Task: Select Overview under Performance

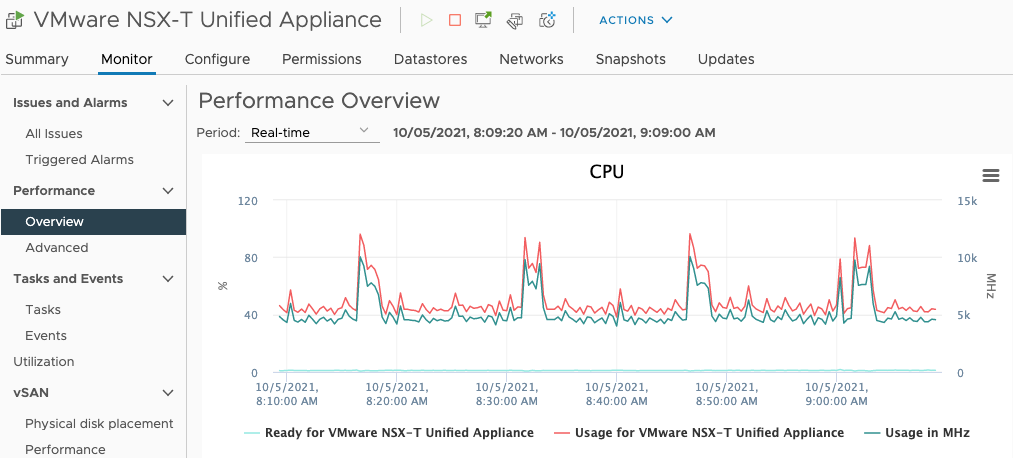Action: (x=93, y=222)
